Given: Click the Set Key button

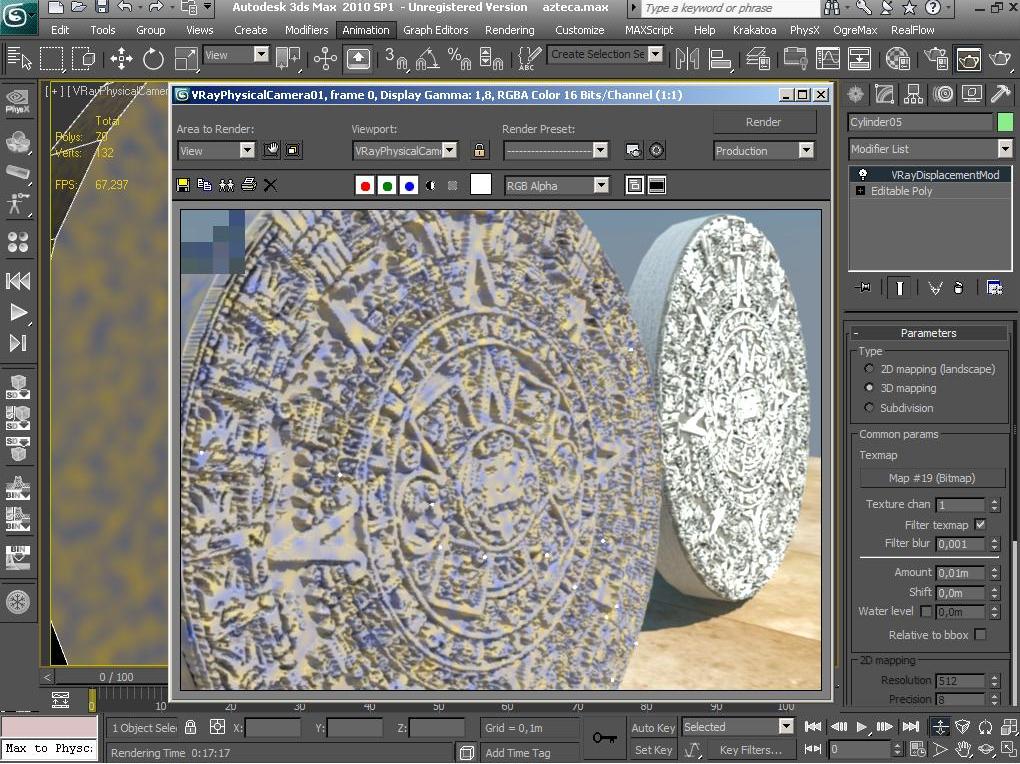Looking at the screenshot, I should pyautogui.click(x=653, y=750).
